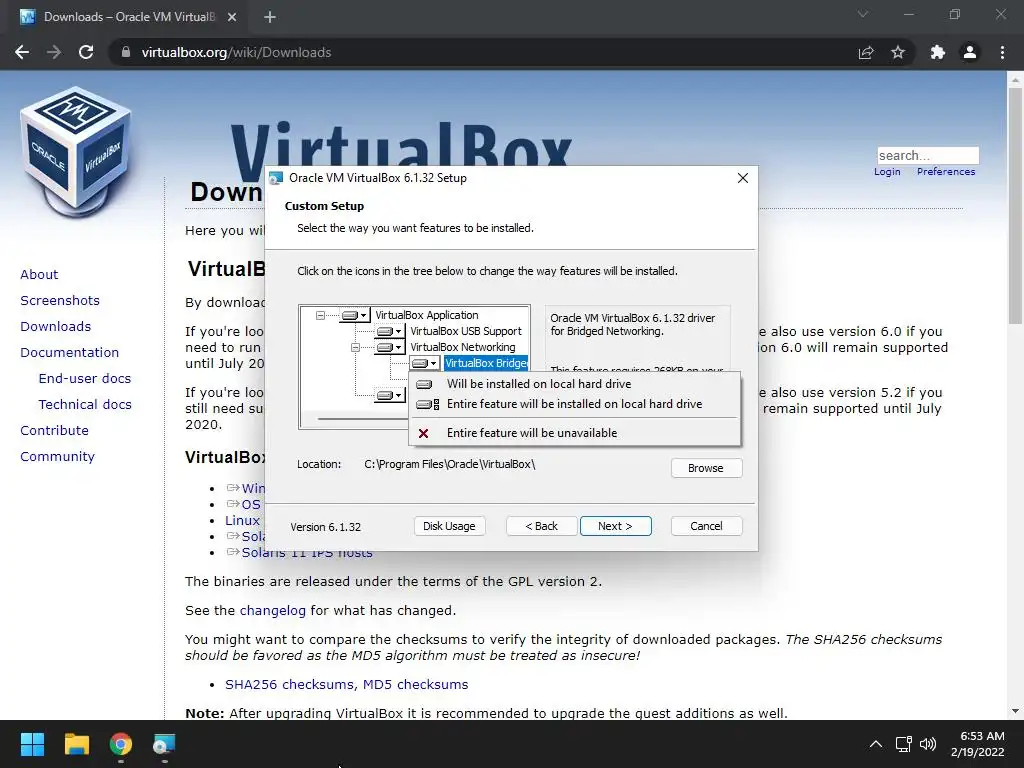Viewport: 1024px width, 768px height.
Task: Open the taskbar clock and date
Action: 978,744
